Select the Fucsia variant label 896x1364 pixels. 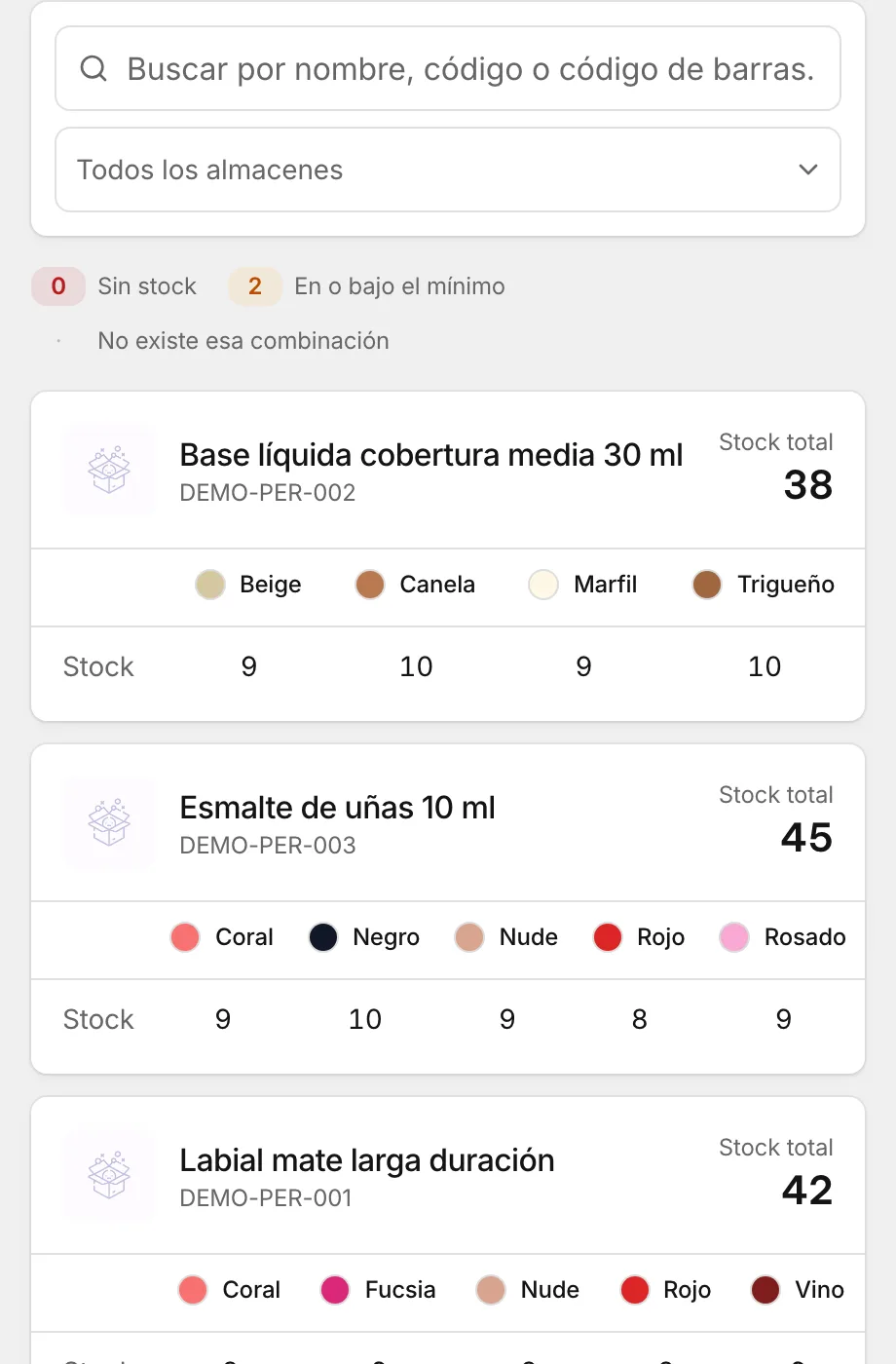(400, 1290)
